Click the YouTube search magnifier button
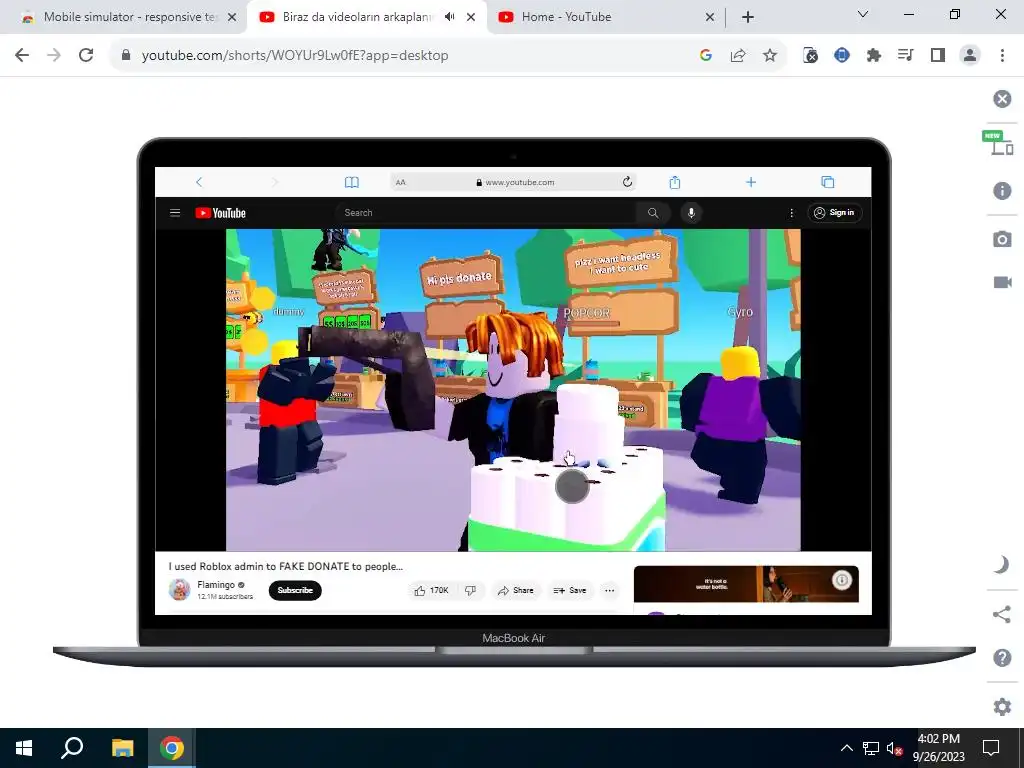Screen dimensions: 1024x768 (653, 213)
